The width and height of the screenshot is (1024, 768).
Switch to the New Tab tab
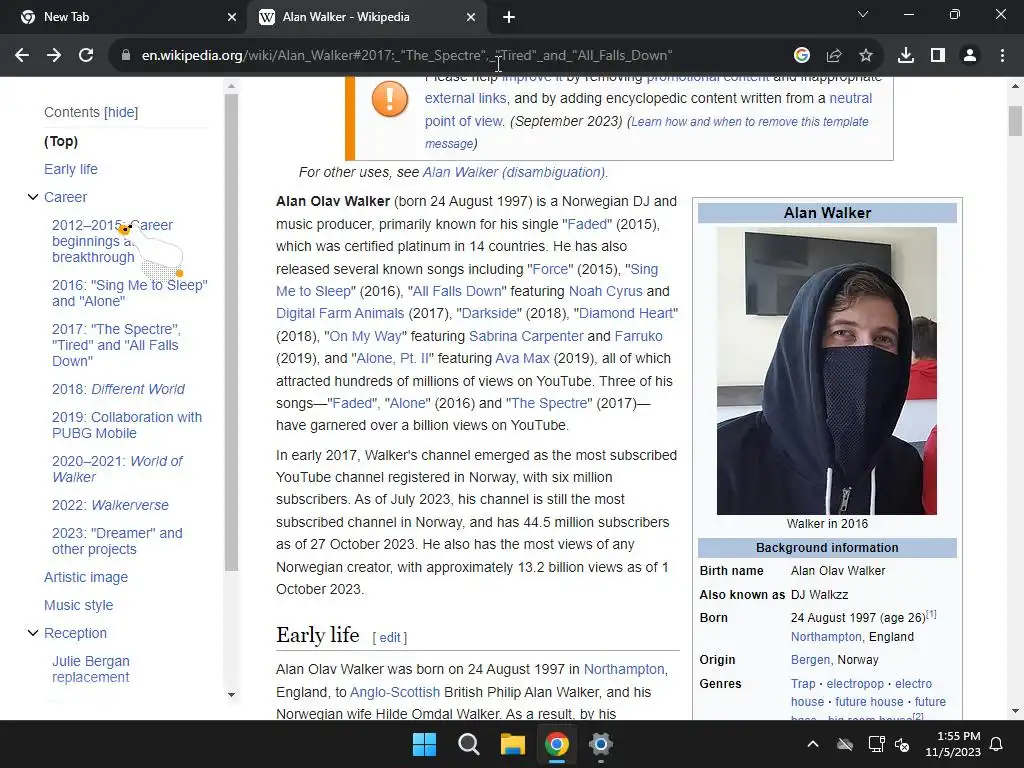tap(123, 17)
